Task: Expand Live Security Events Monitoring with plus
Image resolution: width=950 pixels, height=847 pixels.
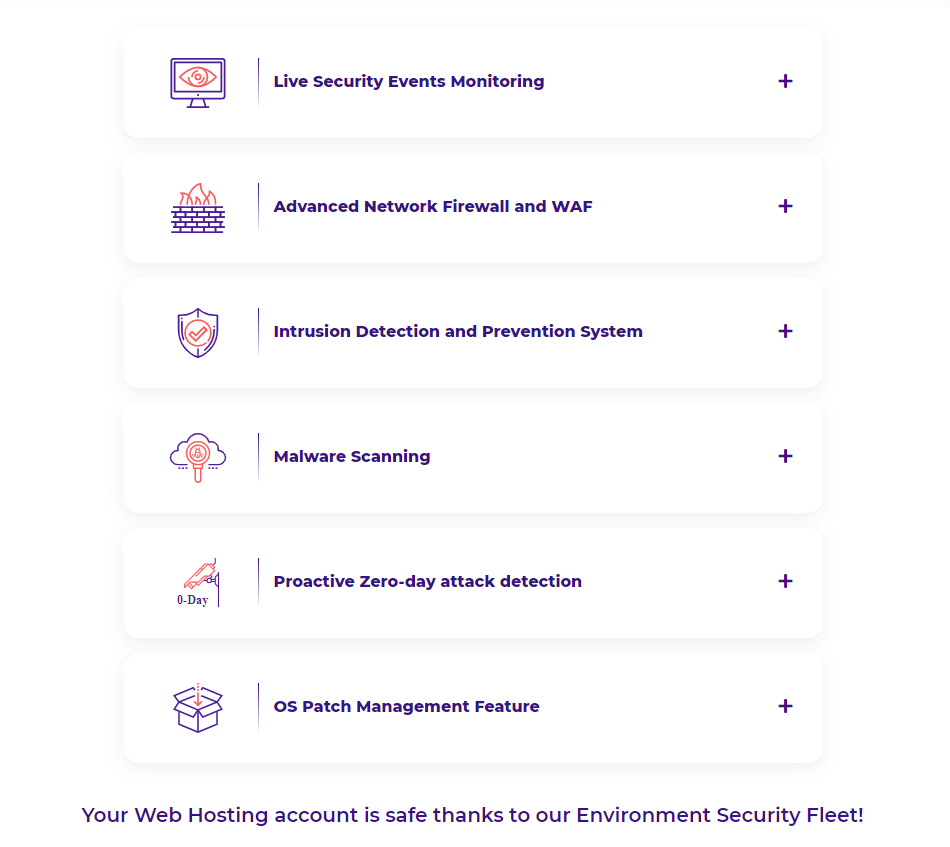Action: [785, 81]
